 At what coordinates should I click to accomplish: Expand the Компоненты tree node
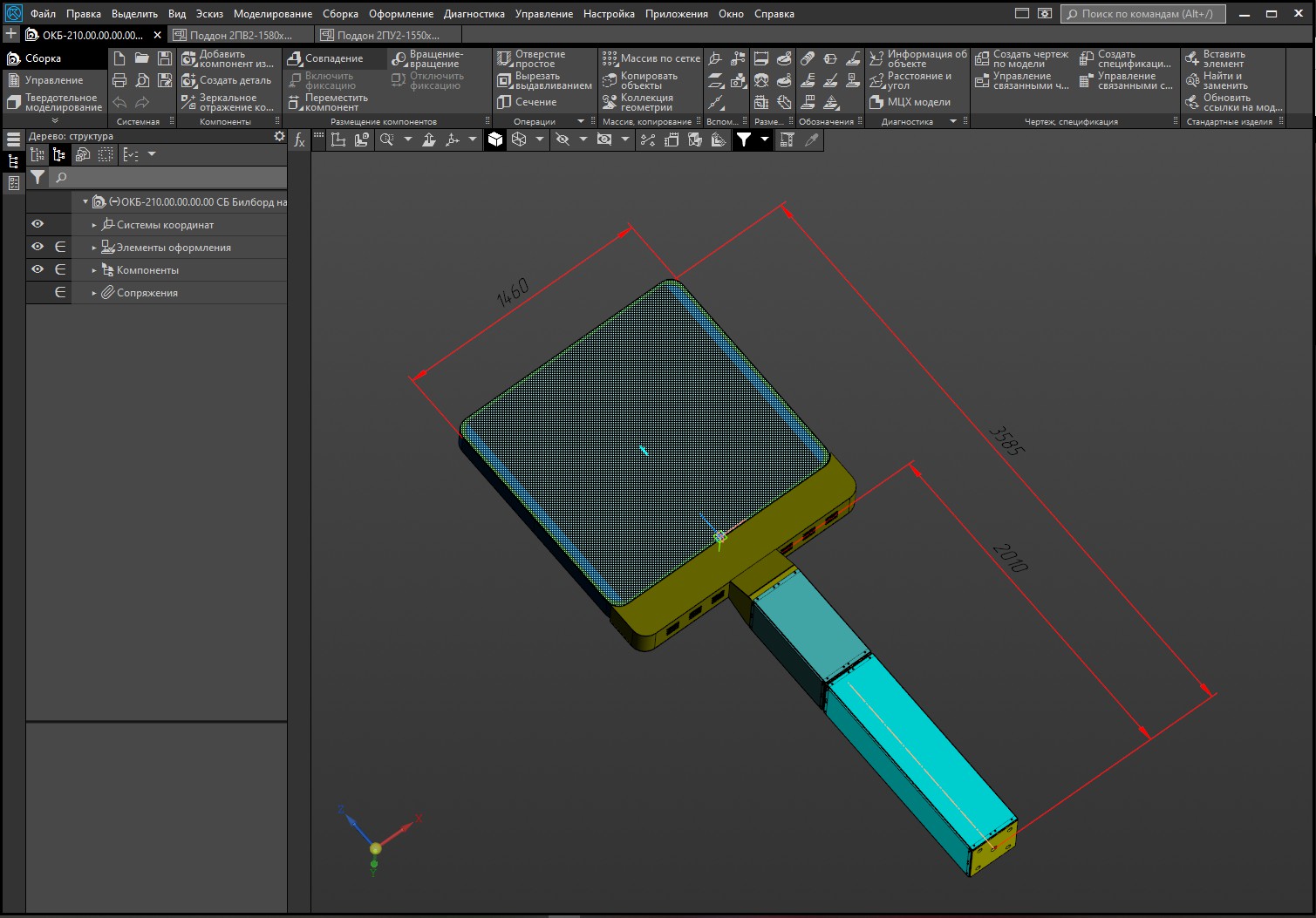[94, 270]
